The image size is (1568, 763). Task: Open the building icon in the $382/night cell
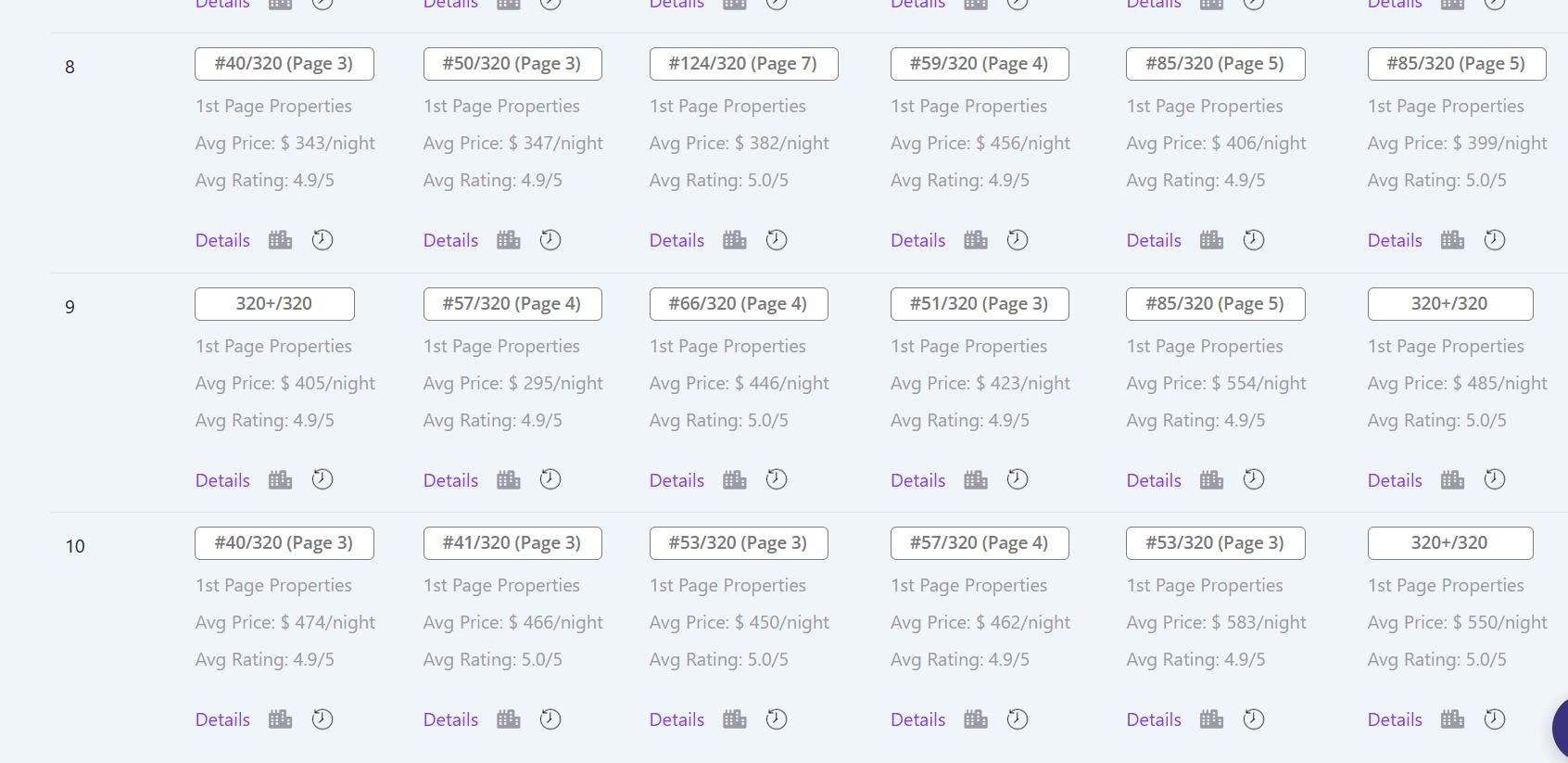[x=735, y=240]
